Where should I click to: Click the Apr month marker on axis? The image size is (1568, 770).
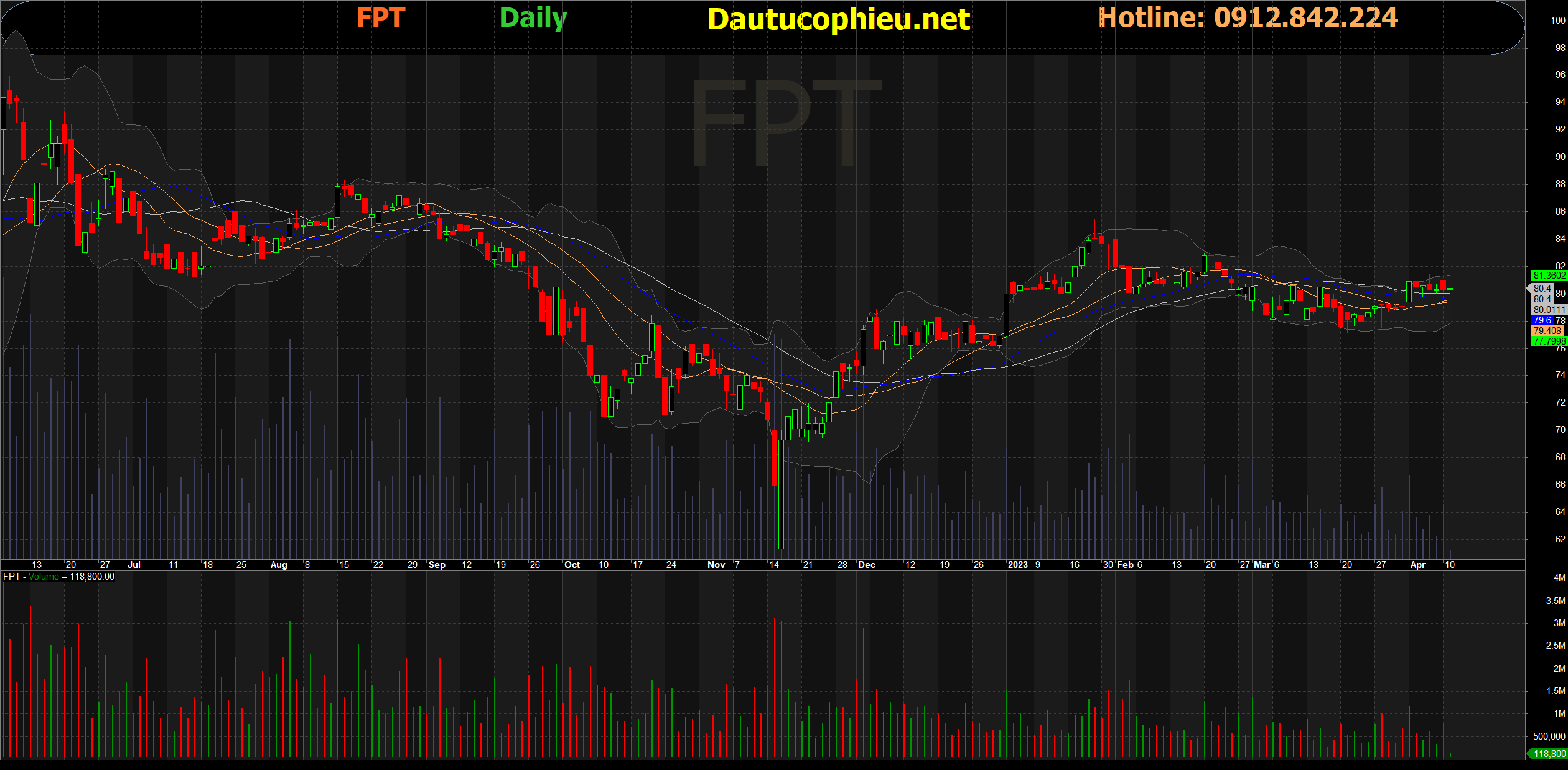1417,565
